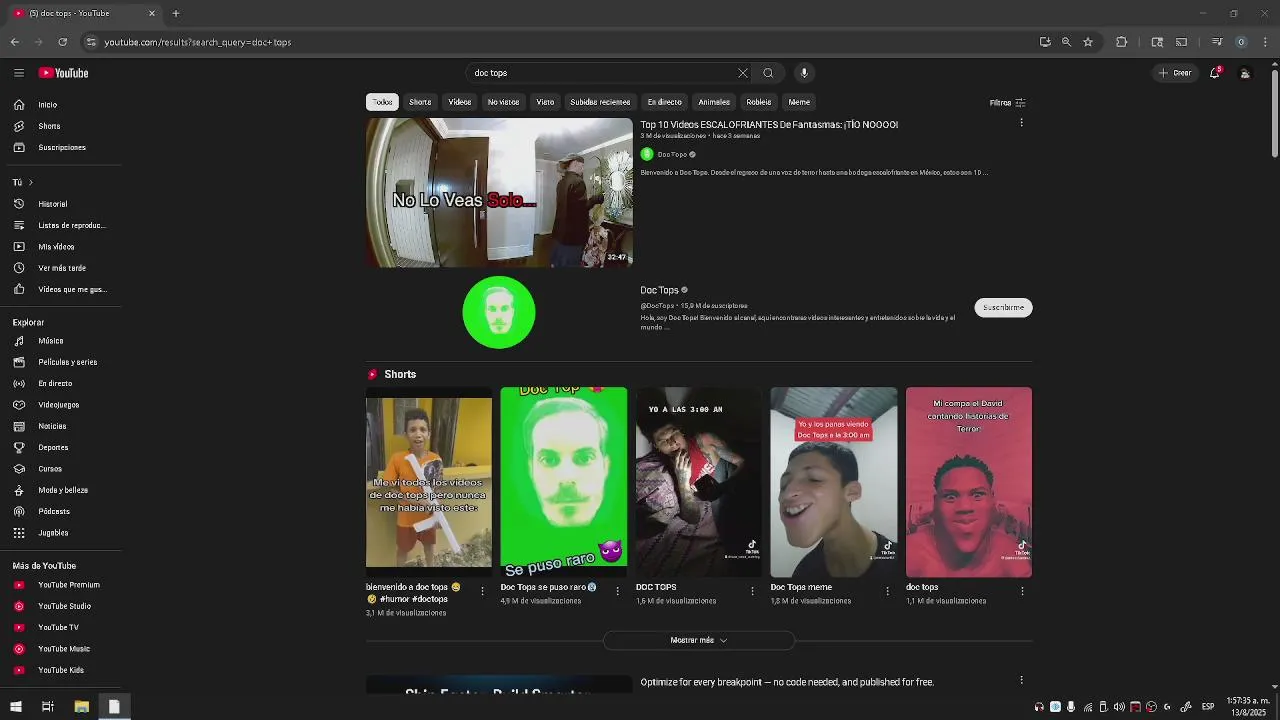
Task: Select the Roblela filter chip
Action: [759, 102]
